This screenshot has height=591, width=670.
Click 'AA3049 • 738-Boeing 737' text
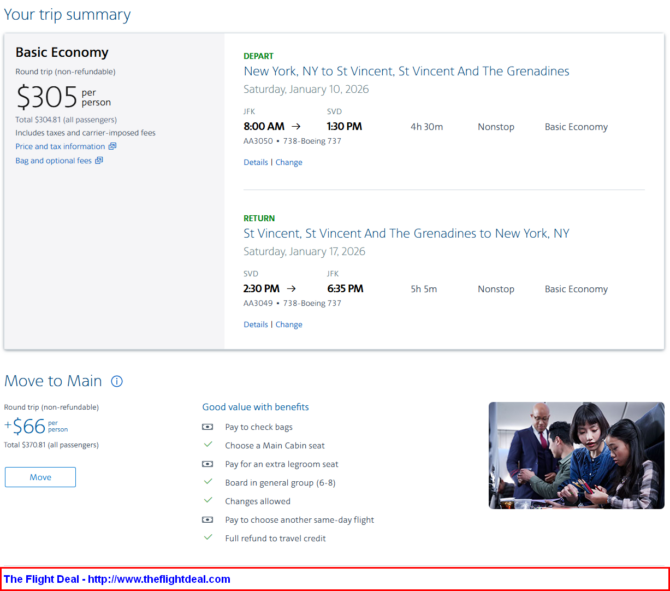tap(292, 303)
